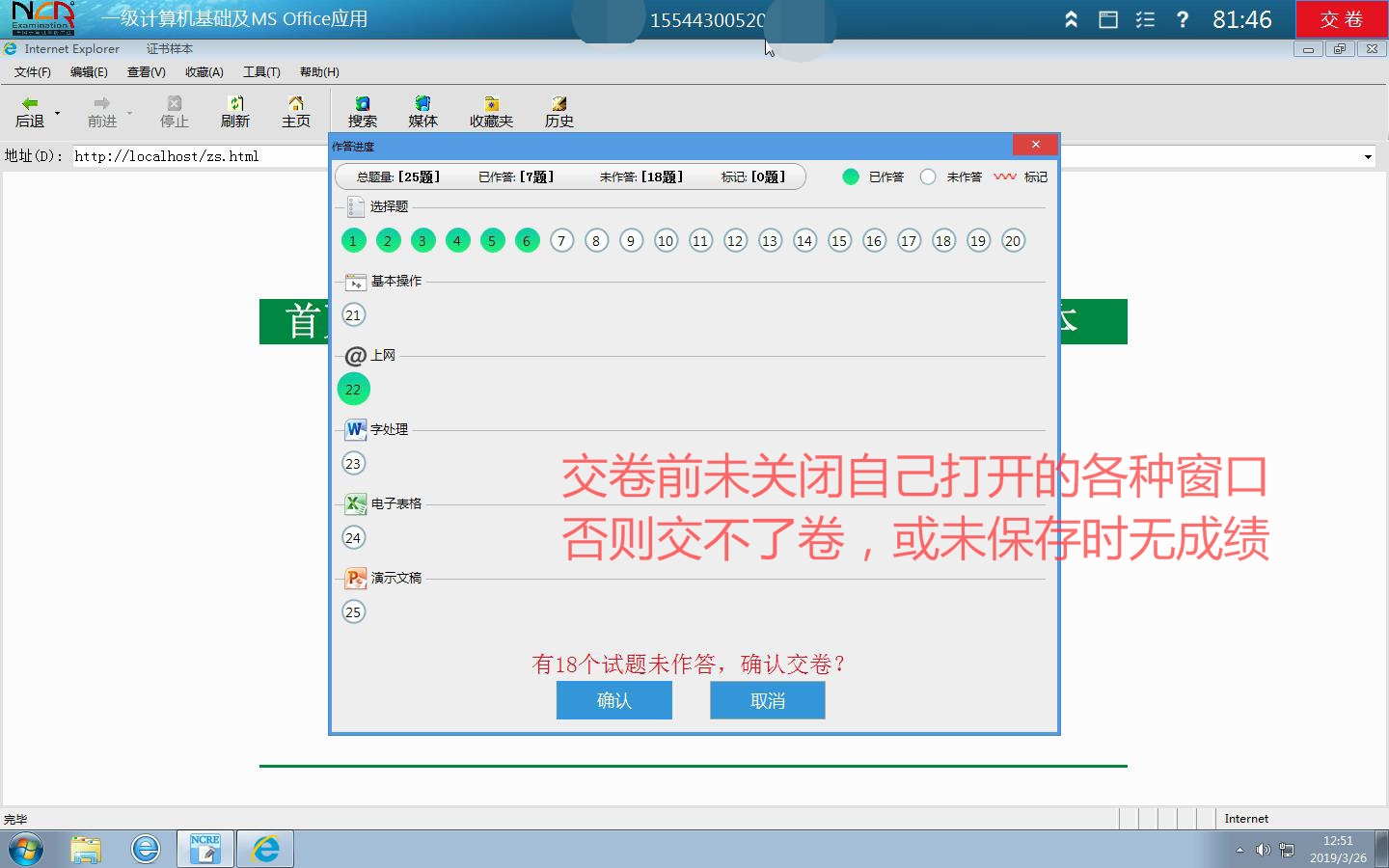
Task: Open the 工具(T) menu
Action: tap(261, 72)
